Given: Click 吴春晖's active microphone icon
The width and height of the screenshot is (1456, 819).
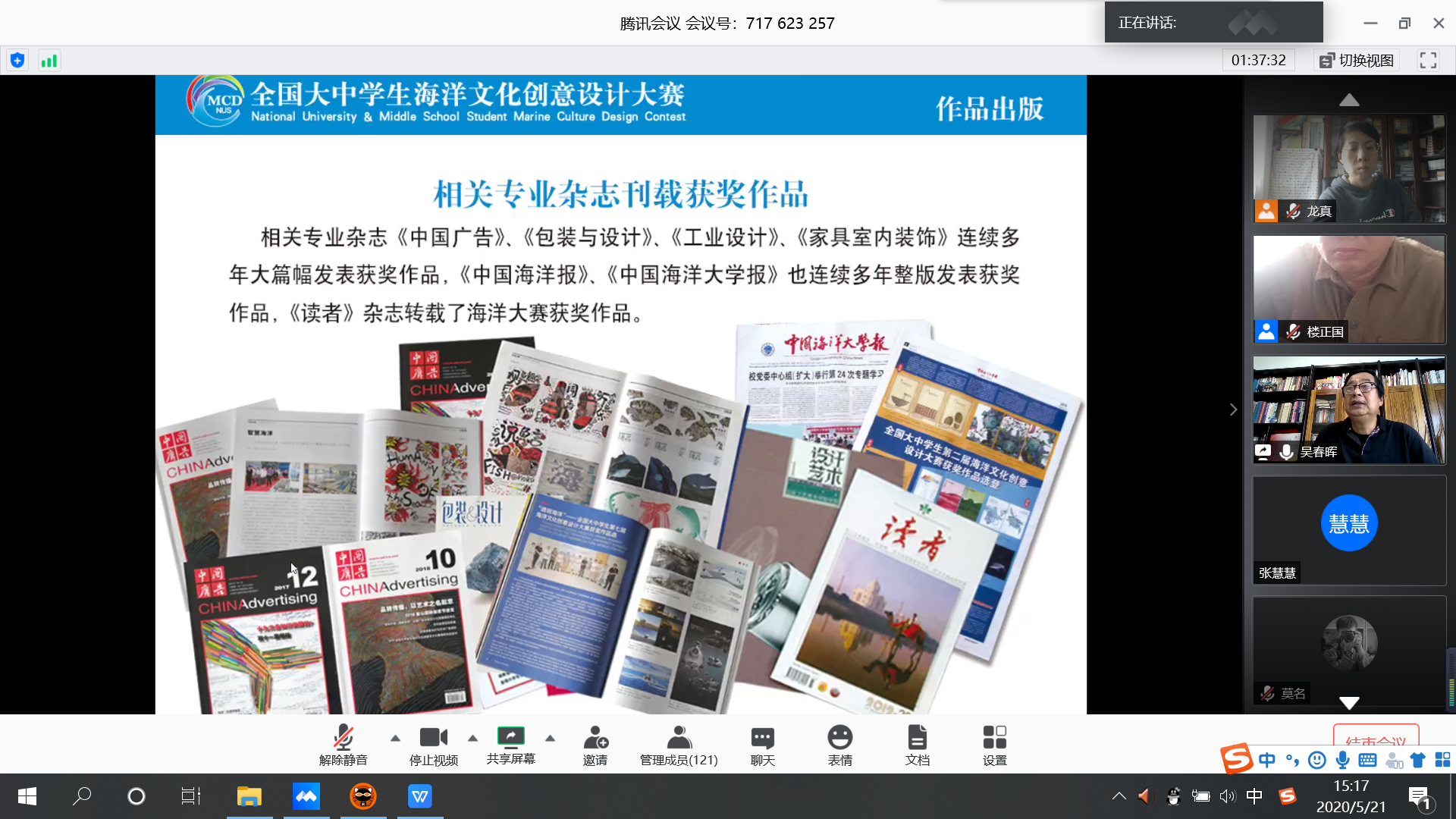Looking at the screenshot, I should pos(1286,452).
